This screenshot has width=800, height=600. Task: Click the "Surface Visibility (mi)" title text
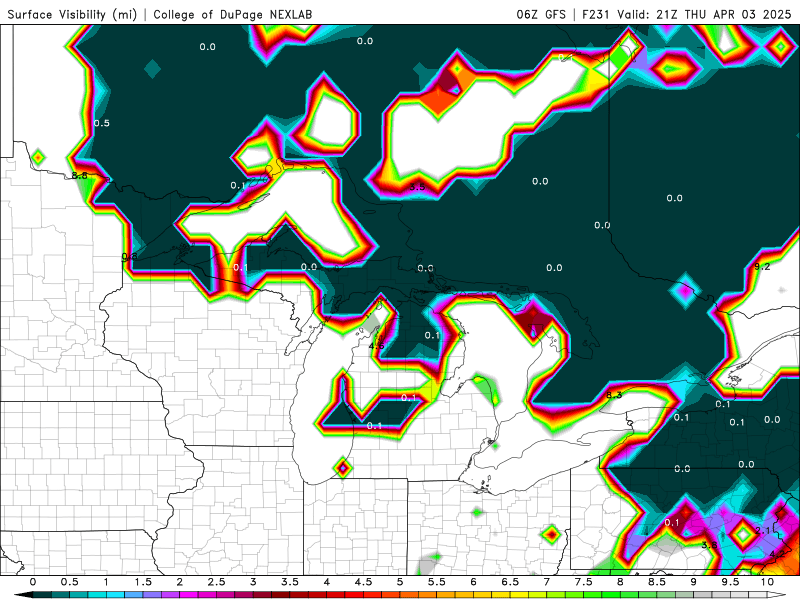coord(72,14)
